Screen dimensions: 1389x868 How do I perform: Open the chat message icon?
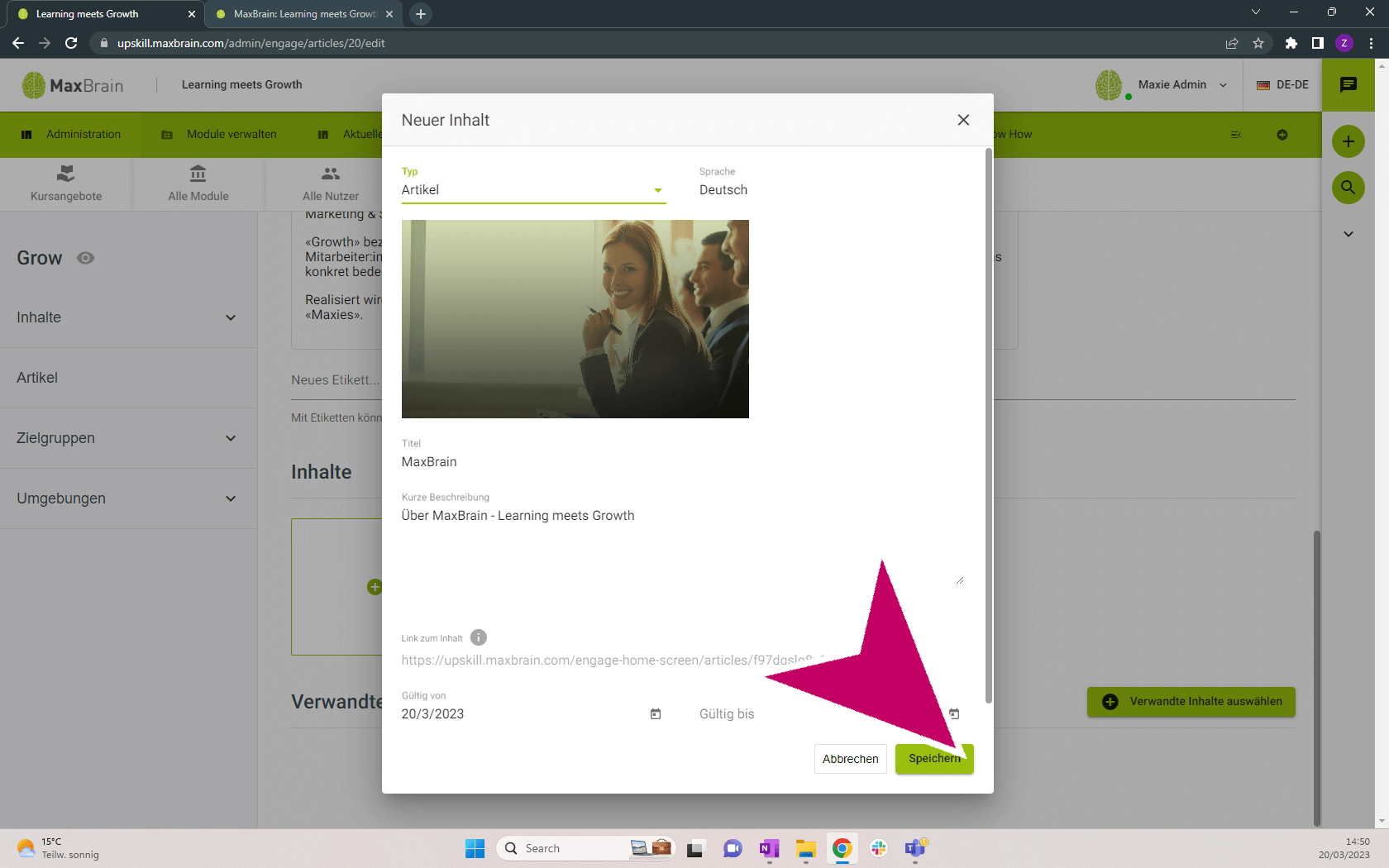click(1348, 84)
